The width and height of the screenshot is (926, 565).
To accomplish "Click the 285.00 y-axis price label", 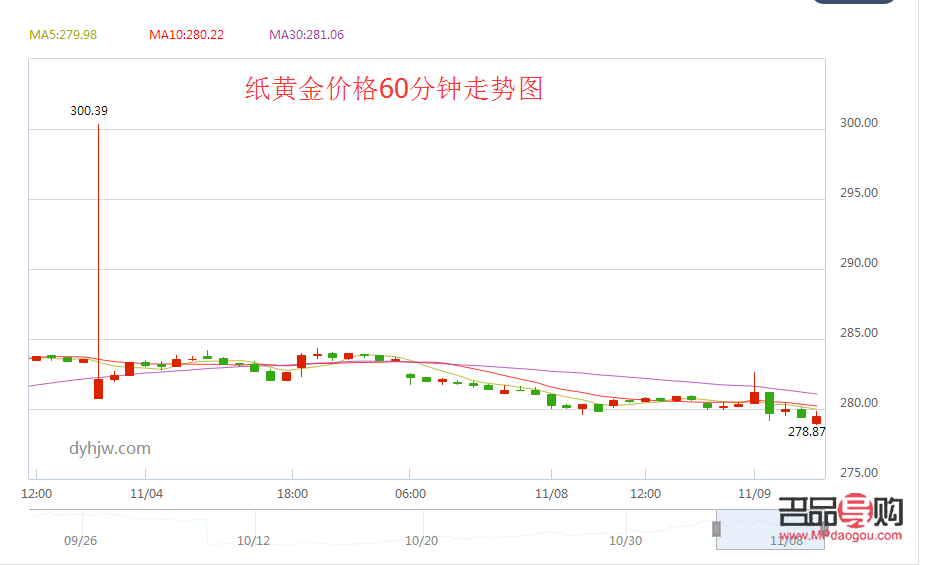I will [859, 333].
